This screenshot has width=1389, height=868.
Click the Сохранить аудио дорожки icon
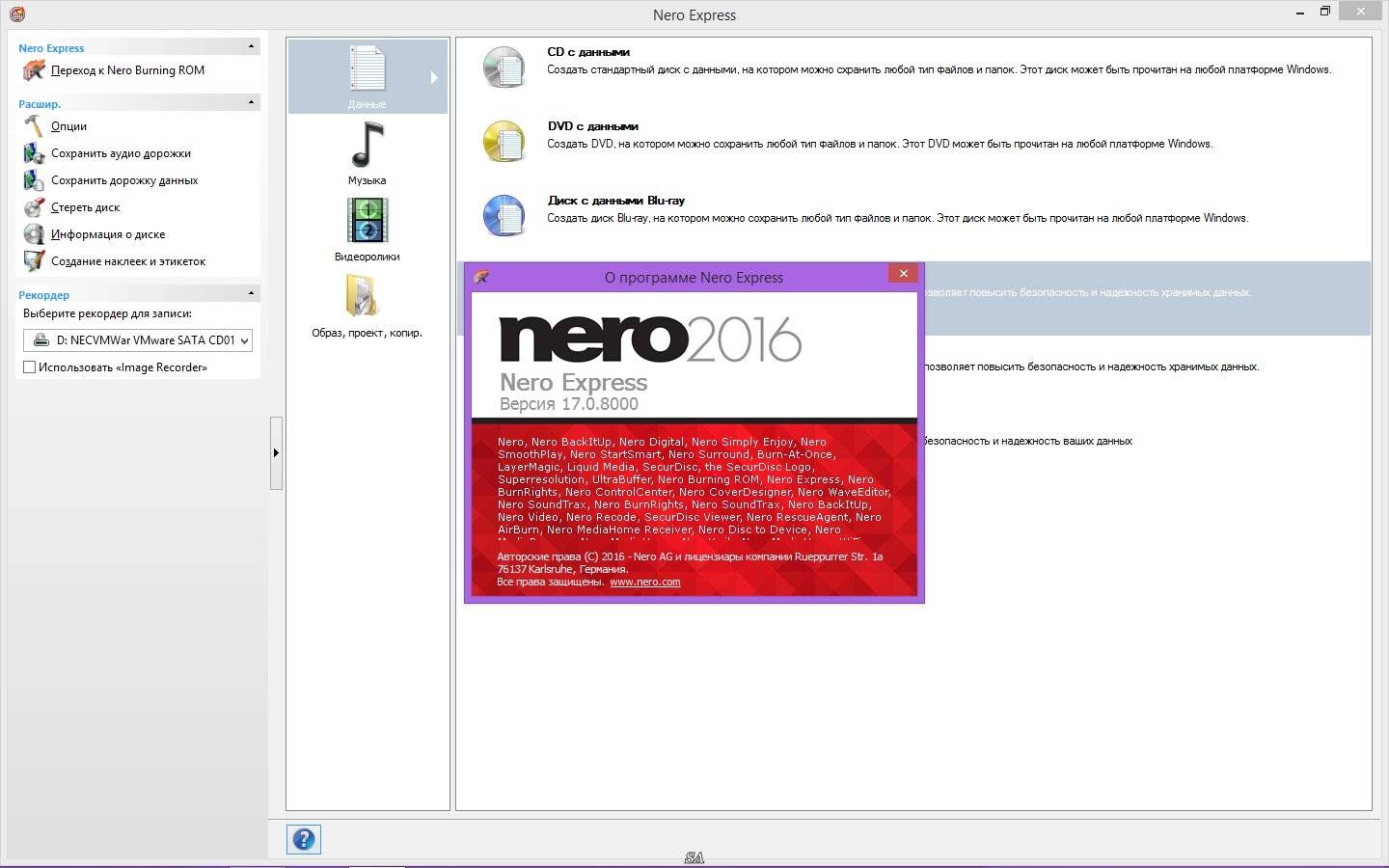coord(34,153)
